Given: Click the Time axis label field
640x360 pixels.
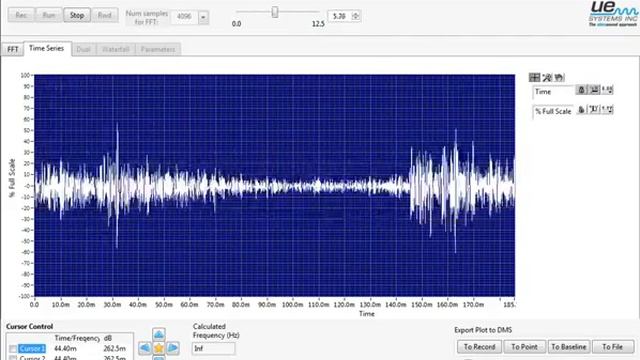Looking at the screenshot, I should 553,92.
